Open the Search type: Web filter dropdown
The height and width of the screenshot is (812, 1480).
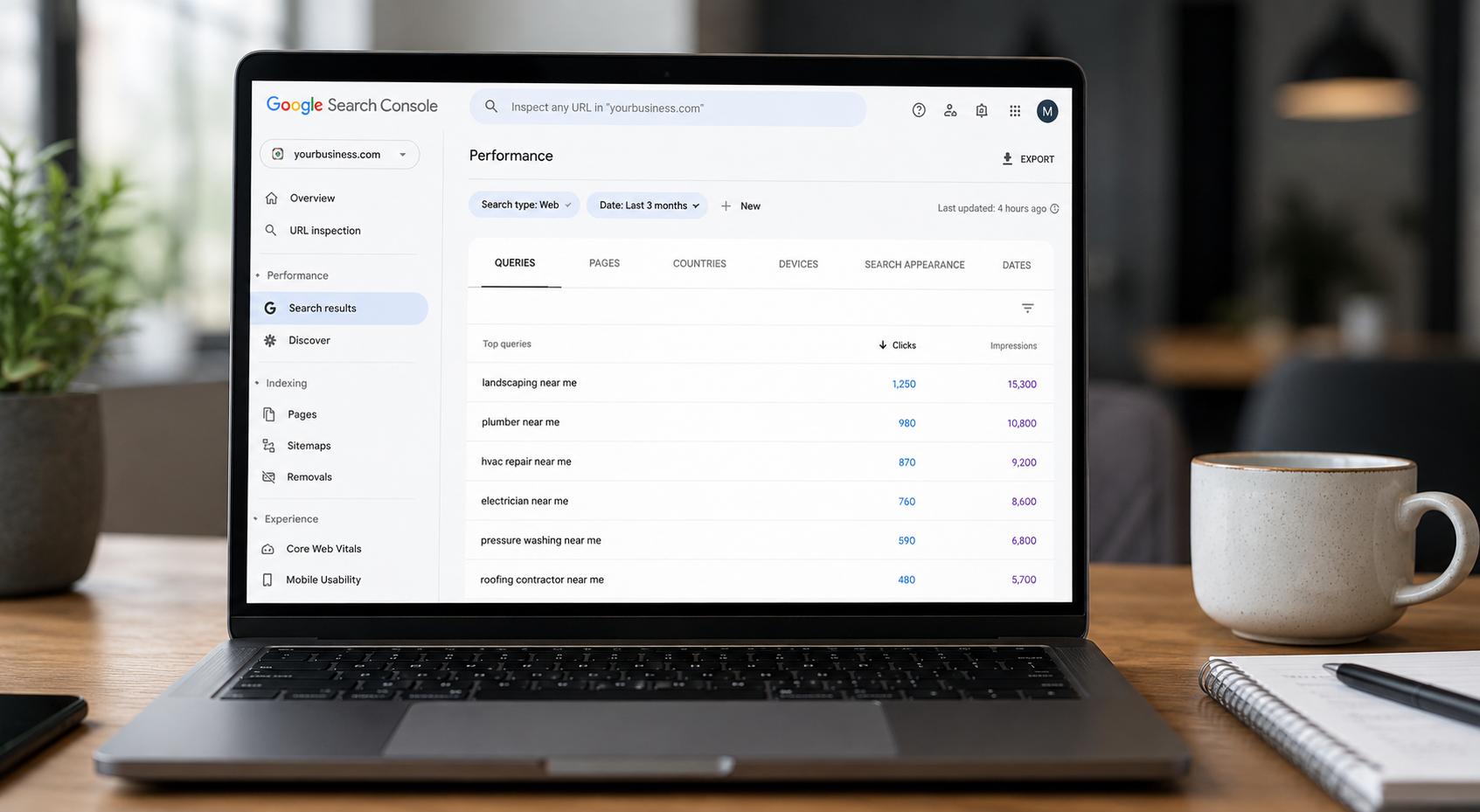pos(525,205)
